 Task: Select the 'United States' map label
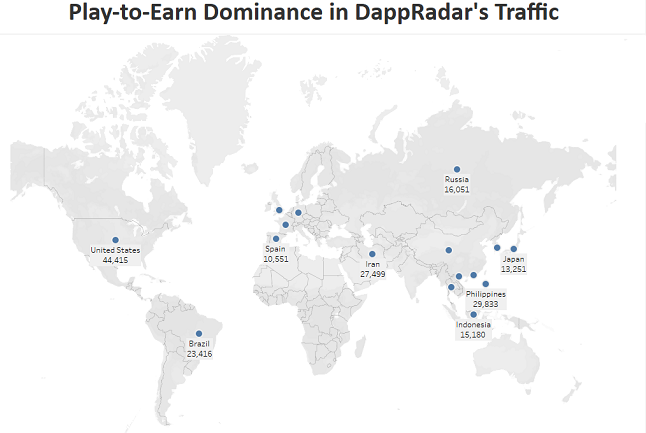pyautogui.click(x=115, y=250)
